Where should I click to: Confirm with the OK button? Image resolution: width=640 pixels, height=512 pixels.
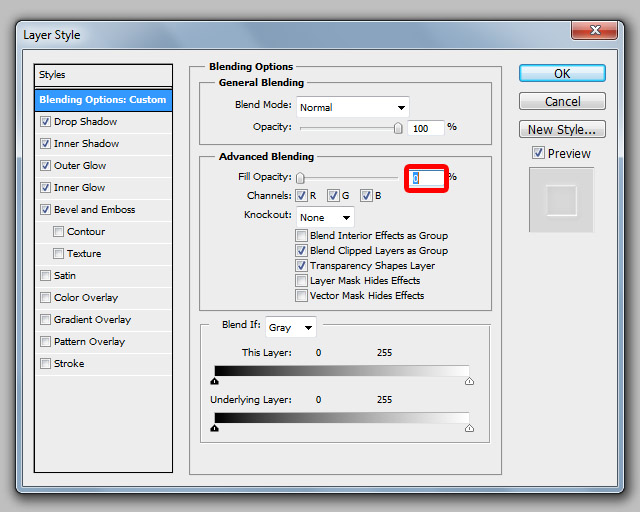(x=562, y=73)
